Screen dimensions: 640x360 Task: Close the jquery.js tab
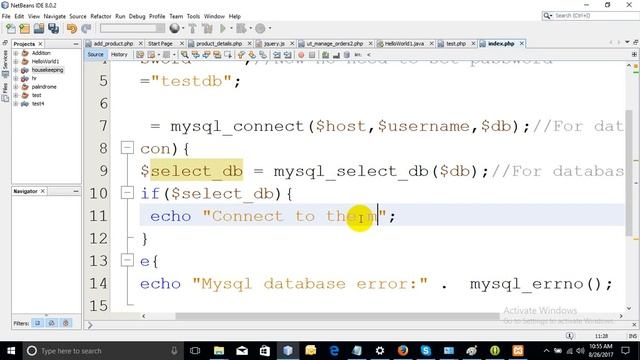(x=292, y=43)
